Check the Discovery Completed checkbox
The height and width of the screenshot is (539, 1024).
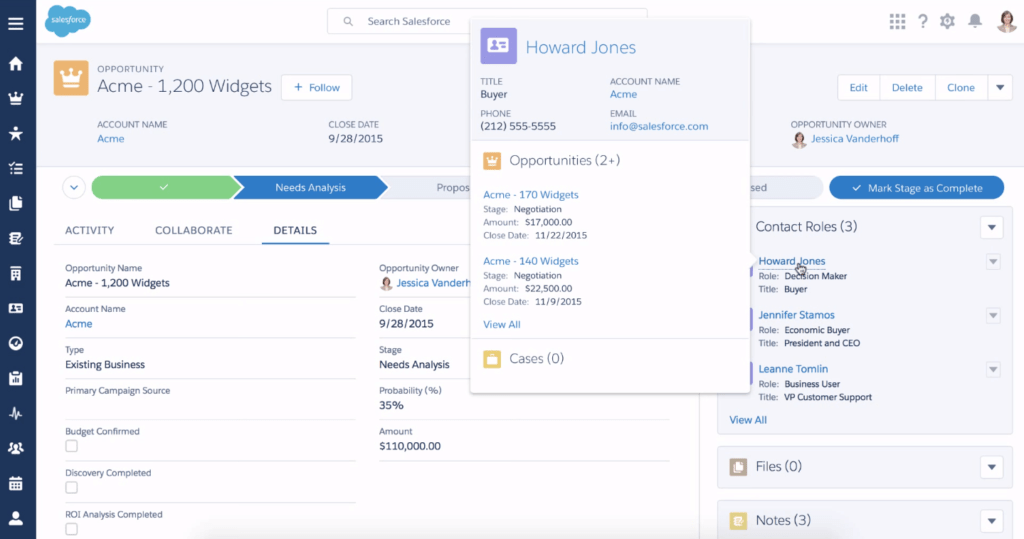click(71, 487)
